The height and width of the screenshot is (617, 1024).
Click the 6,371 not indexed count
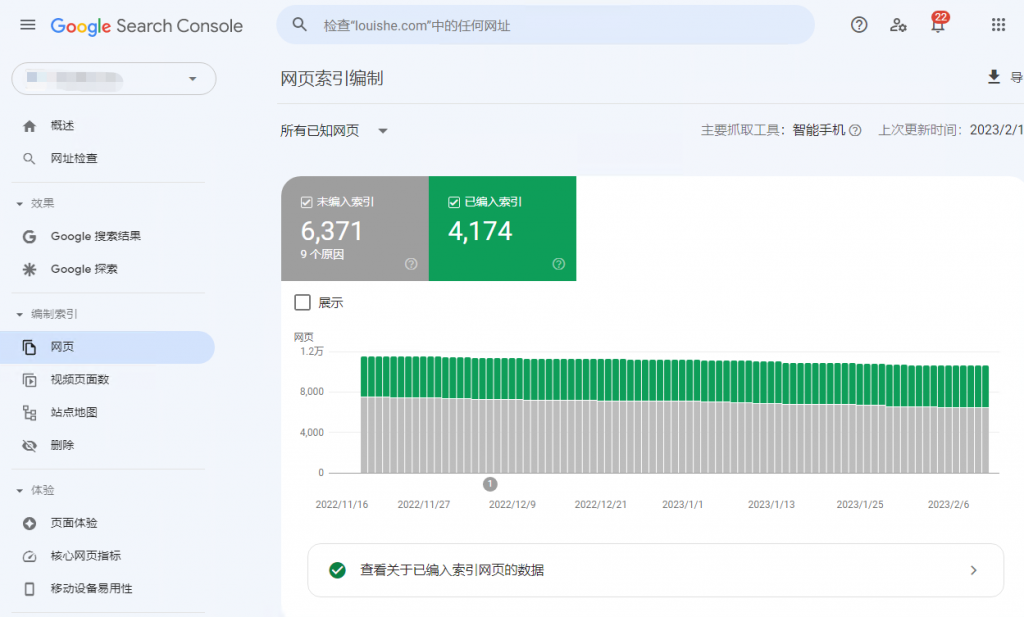pyautogui.click(x=331, y=231)
